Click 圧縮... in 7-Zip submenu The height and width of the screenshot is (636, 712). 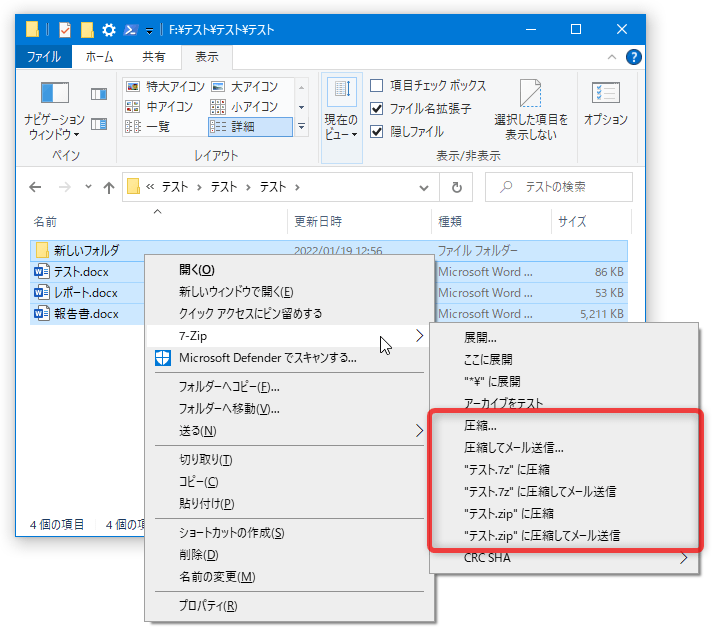pos(564,426)
